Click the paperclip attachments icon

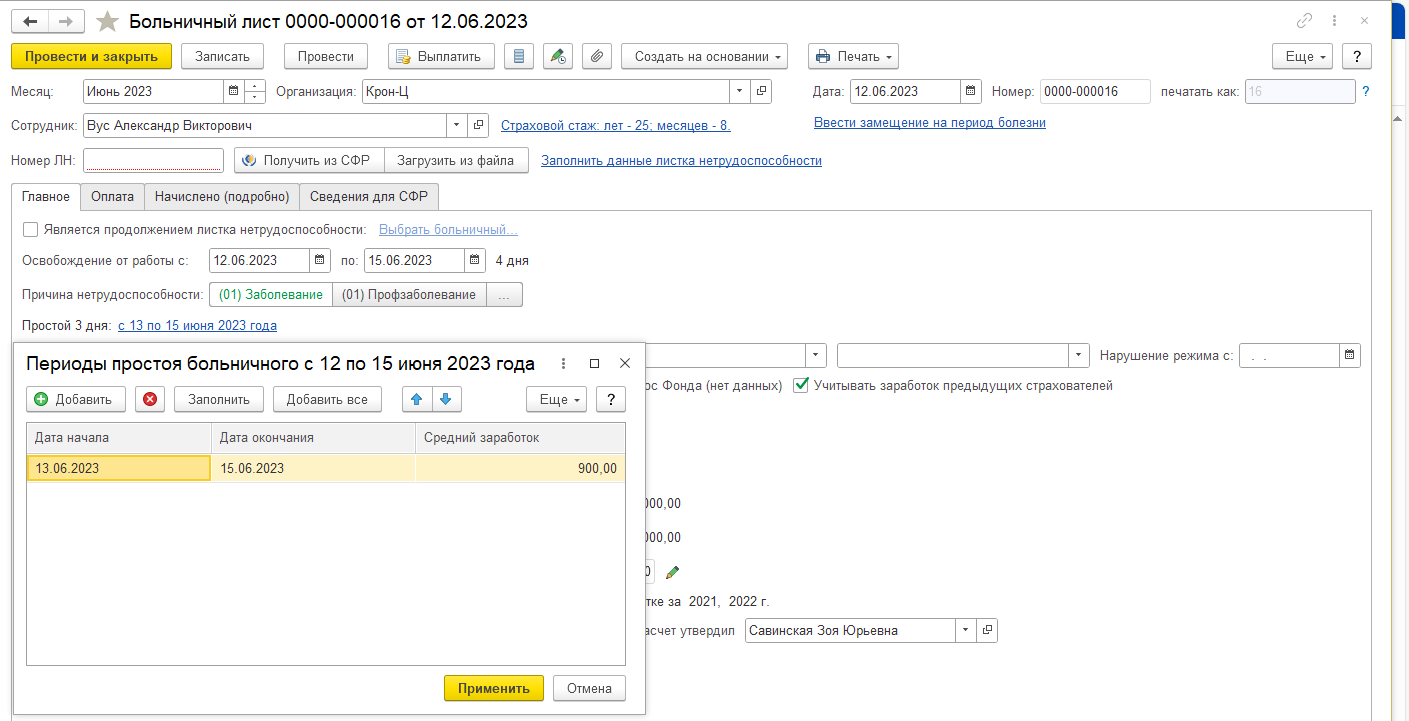(x=596, y=57)
